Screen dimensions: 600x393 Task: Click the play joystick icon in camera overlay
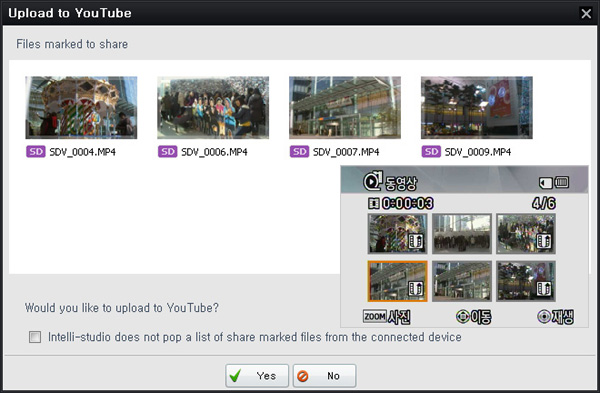[544, 316]
